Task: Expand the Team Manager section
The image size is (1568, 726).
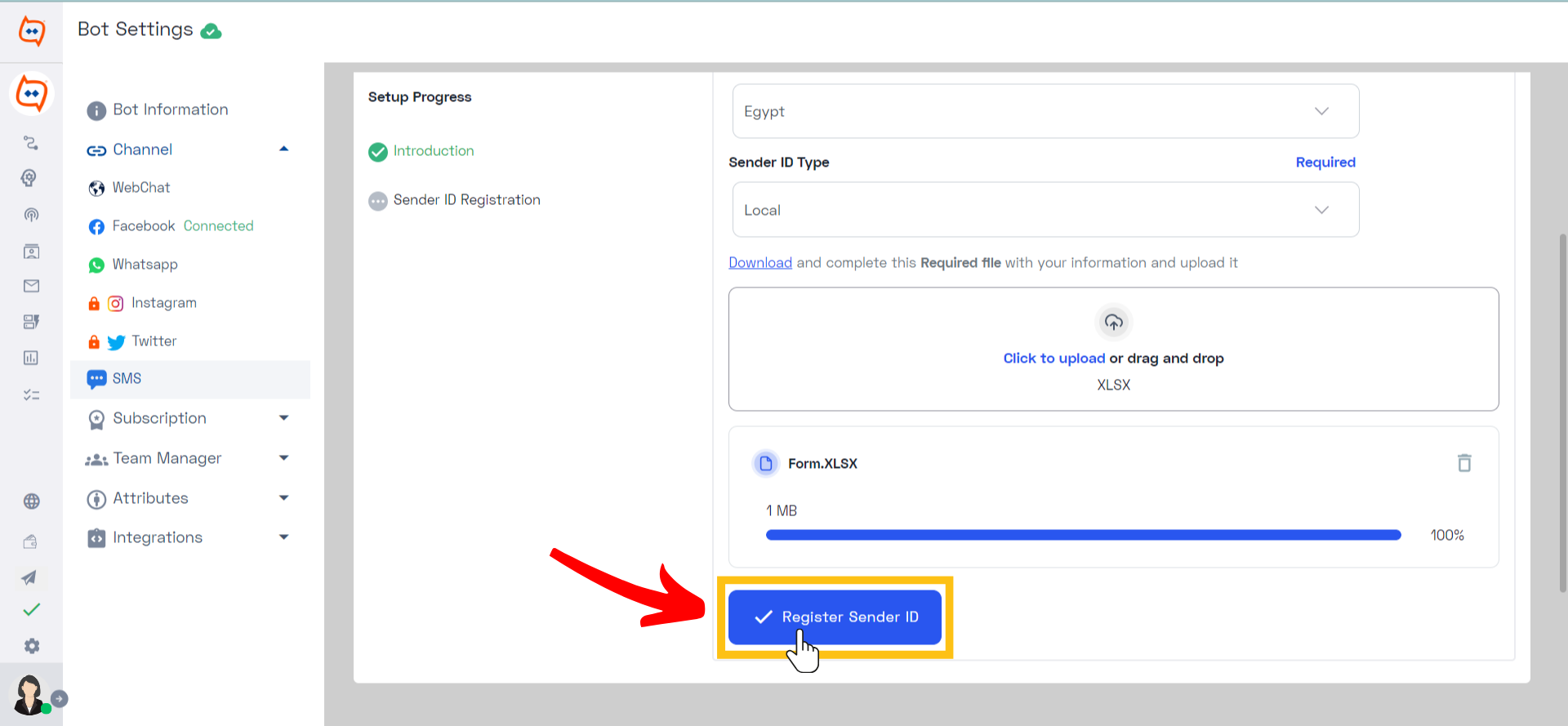Action: pyautogui.click(x=283, y=457)
